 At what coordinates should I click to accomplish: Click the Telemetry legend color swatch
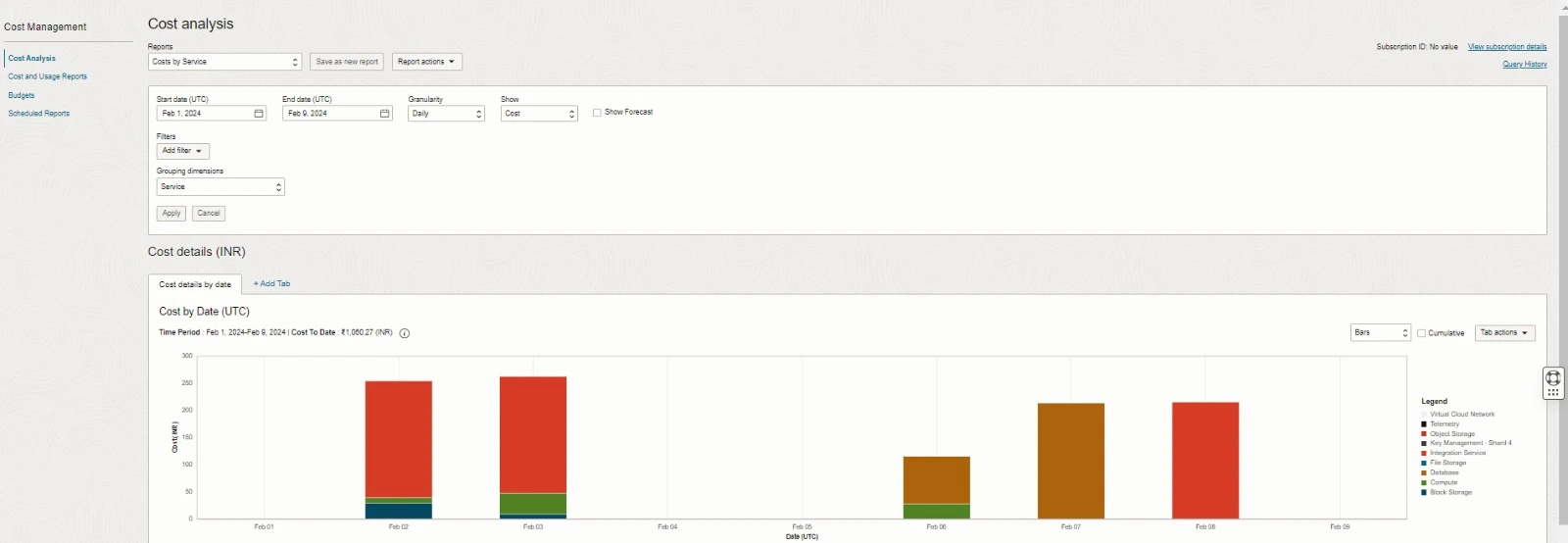1424,424
